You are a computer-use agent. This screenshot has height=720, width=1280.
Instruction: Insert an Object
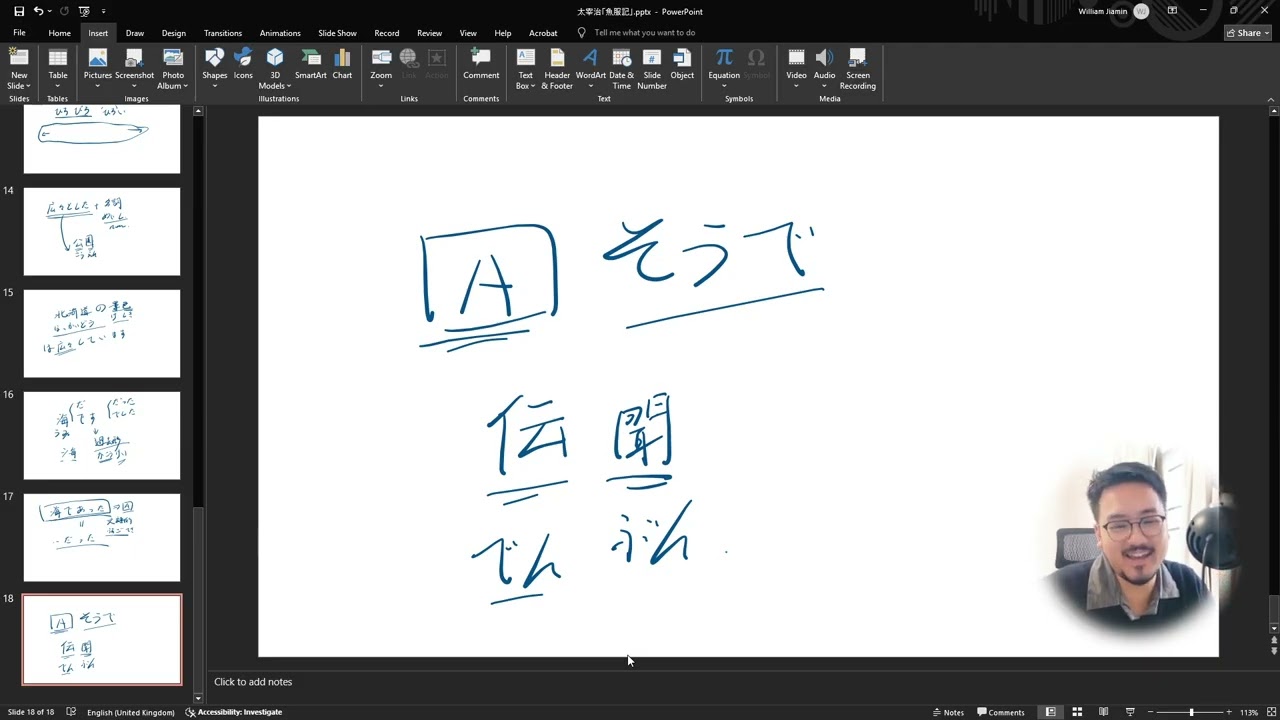(x=682, y=65)
